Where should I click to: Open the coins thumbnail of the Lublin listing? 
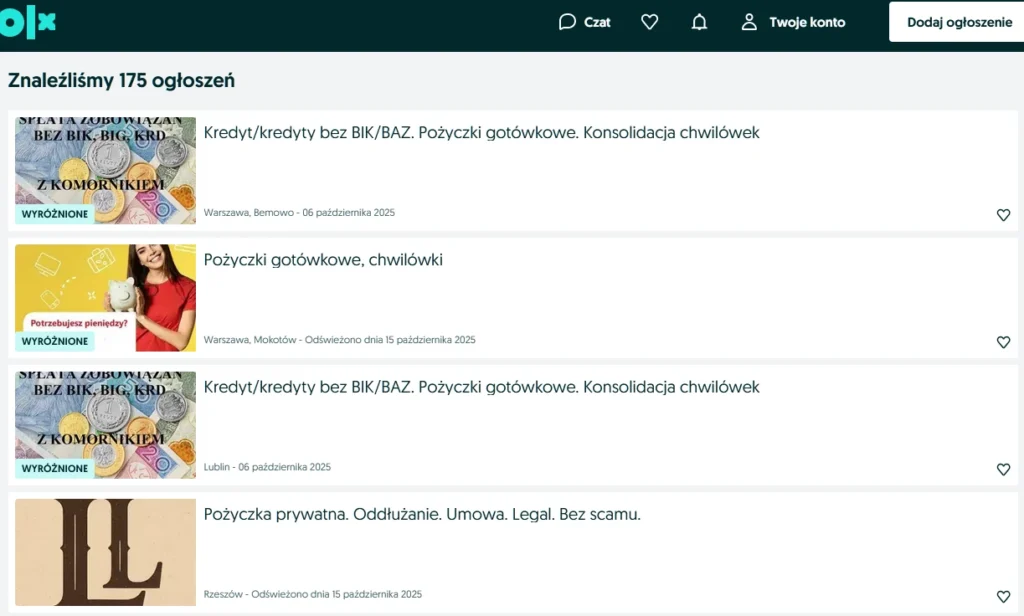(x=106, y=420)
